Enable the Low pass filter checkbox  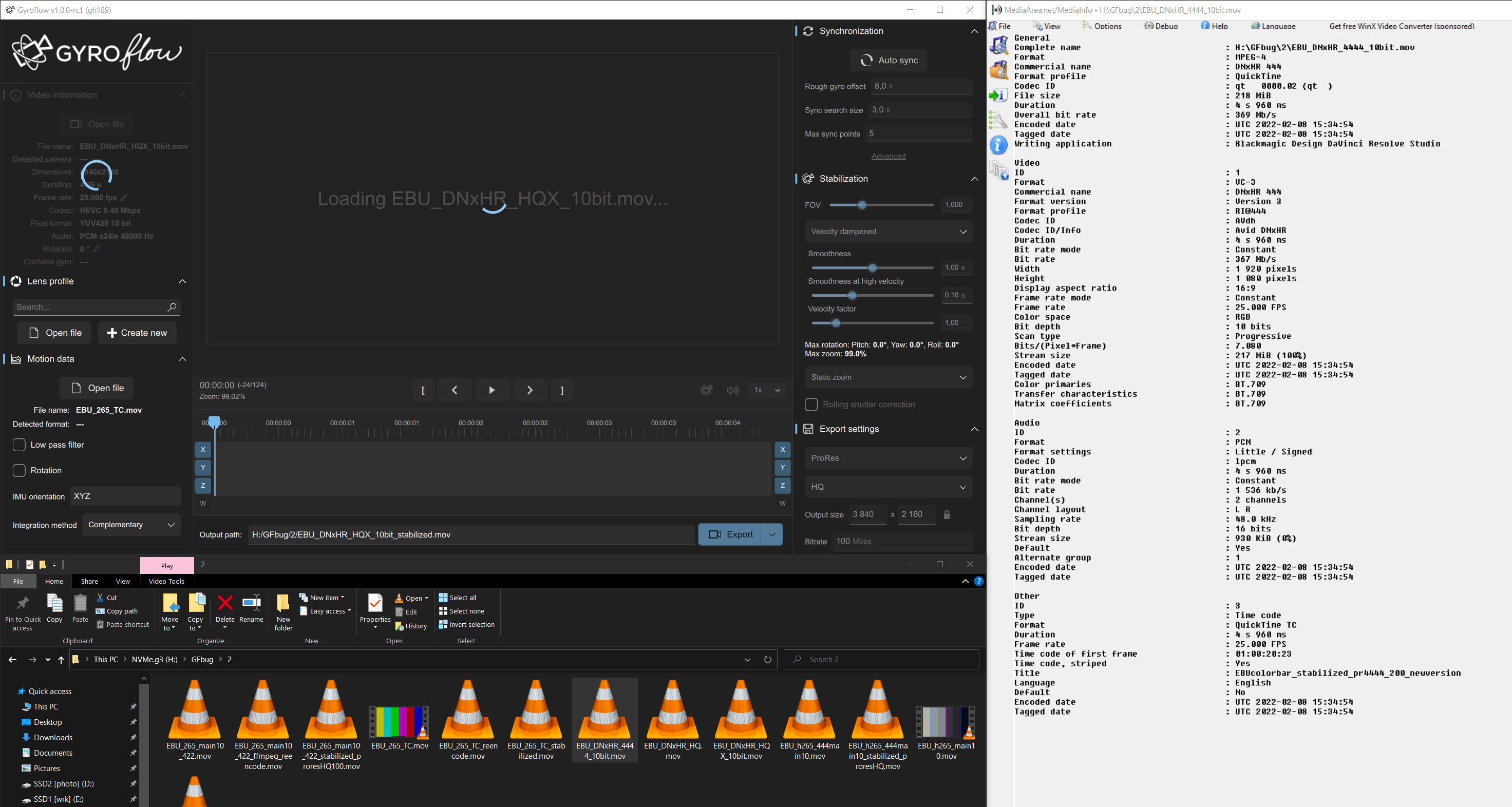(x=20, y=445)
